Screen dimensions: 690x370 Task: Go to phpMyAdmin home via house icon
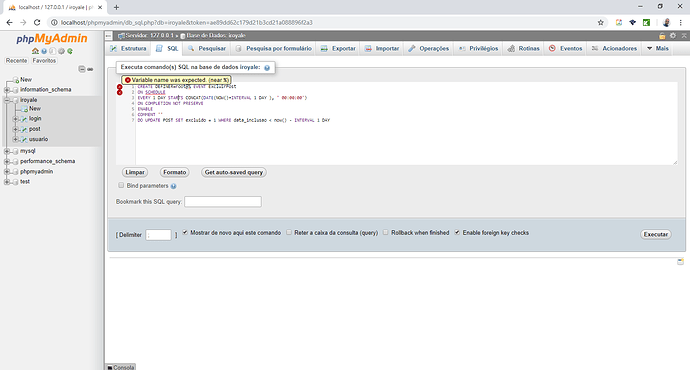[35, 51]
